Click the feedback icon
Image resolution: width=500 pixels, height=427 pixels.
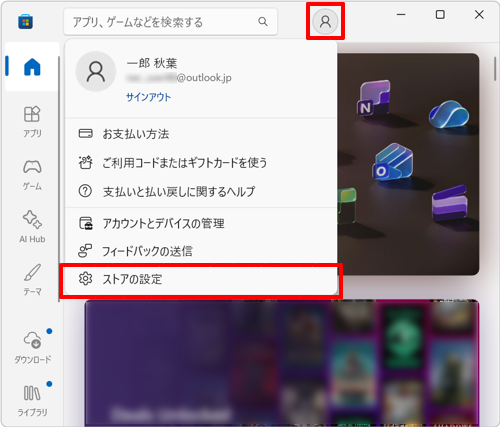[x=85, y=251]
